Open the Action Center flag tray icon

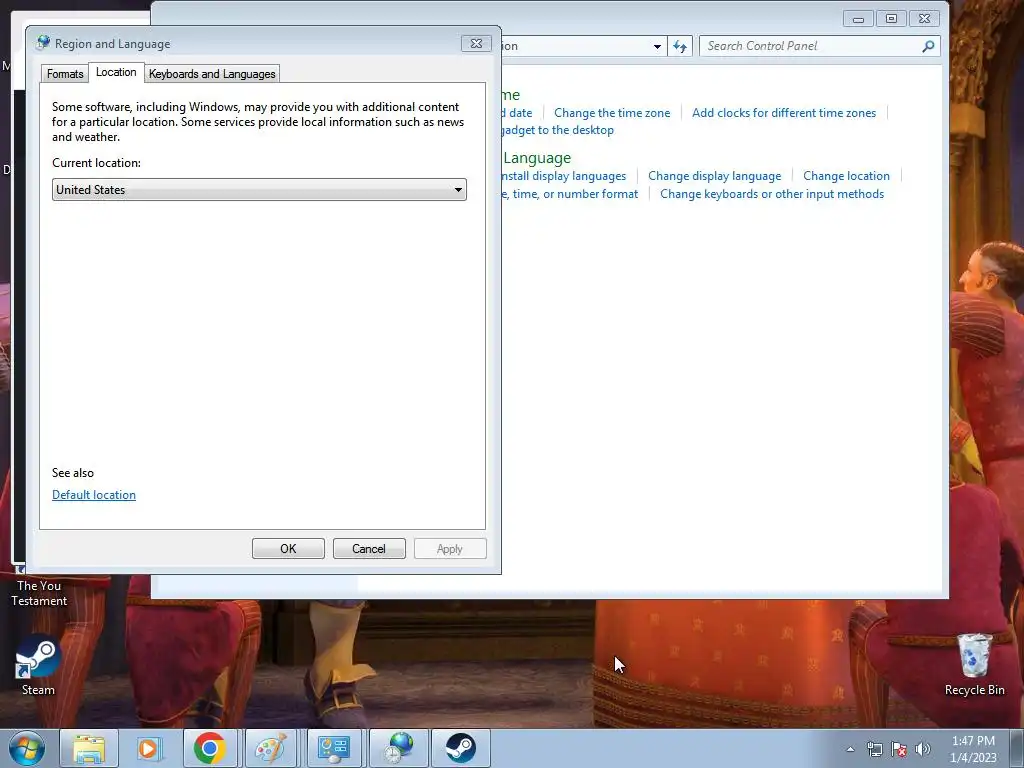pyautogui.click(x=899, y=749)
